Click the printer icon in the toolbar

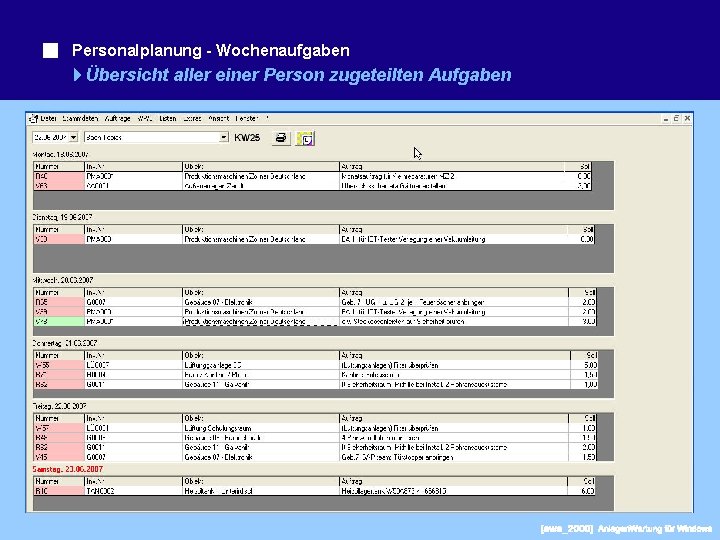coord(281,138)
